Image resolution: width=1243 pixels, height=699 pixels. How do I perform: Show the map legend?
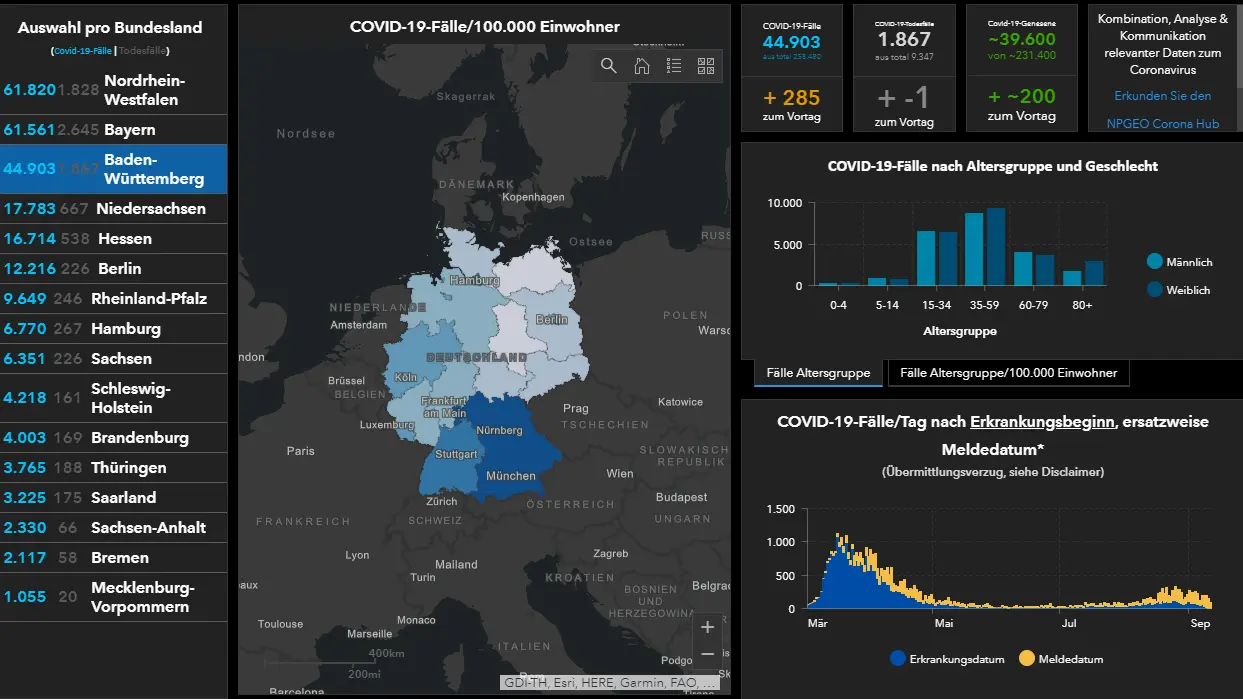(674, 66)
